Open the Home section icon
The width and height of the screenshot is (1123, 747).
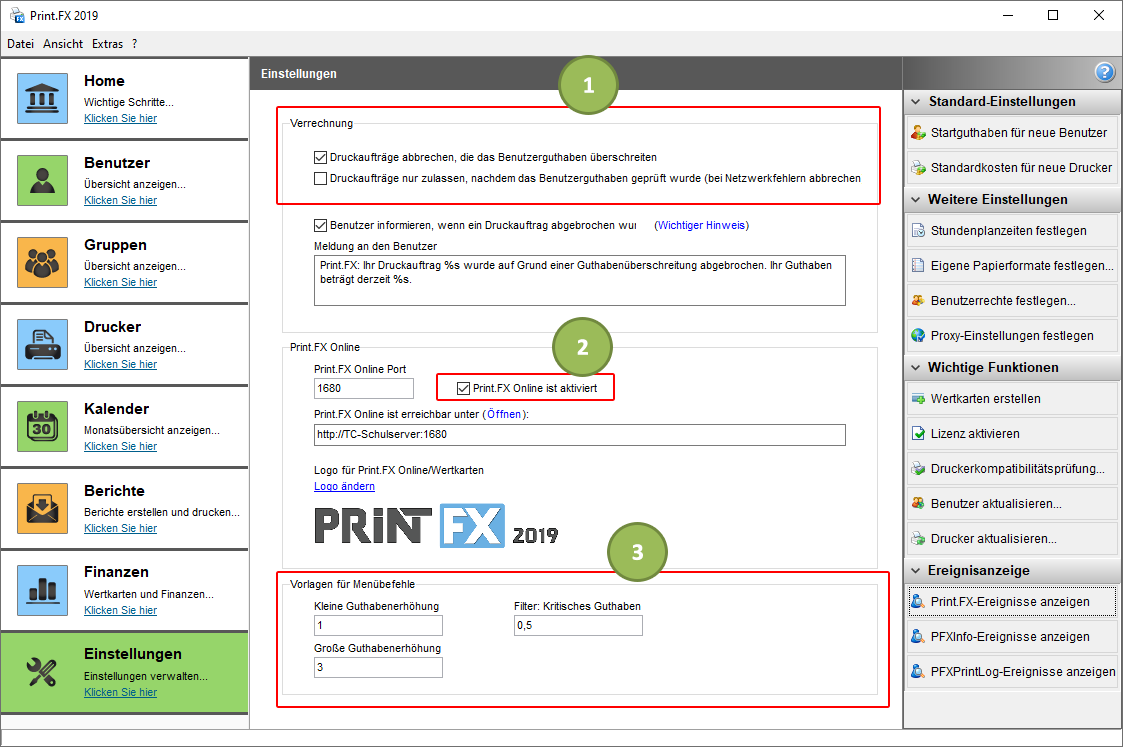coord(42,98)
